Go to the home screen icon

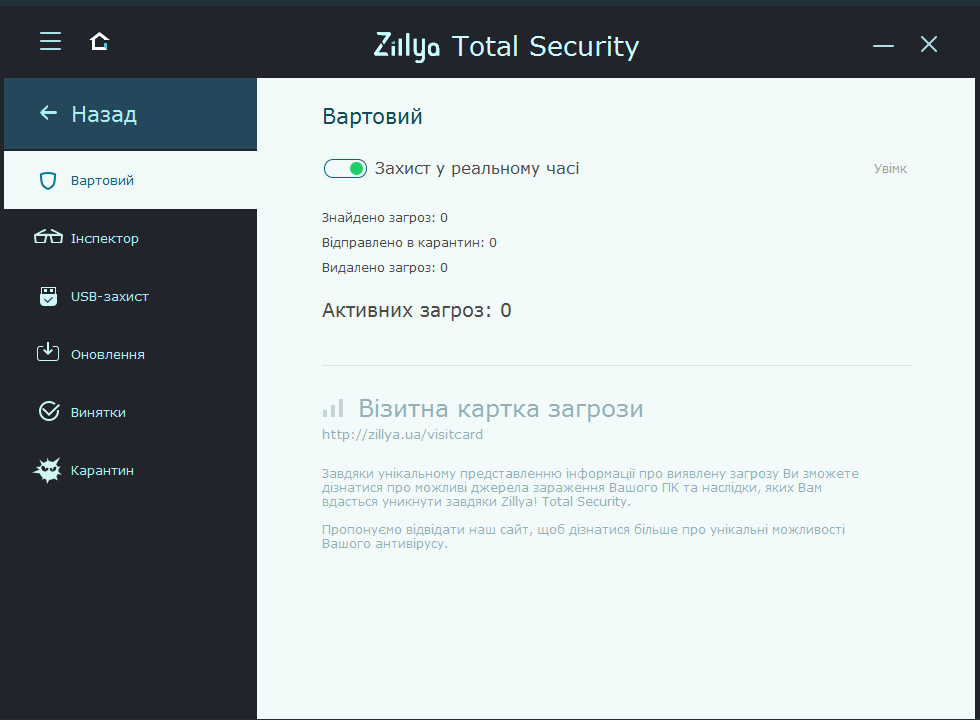[x=99, y=41]
